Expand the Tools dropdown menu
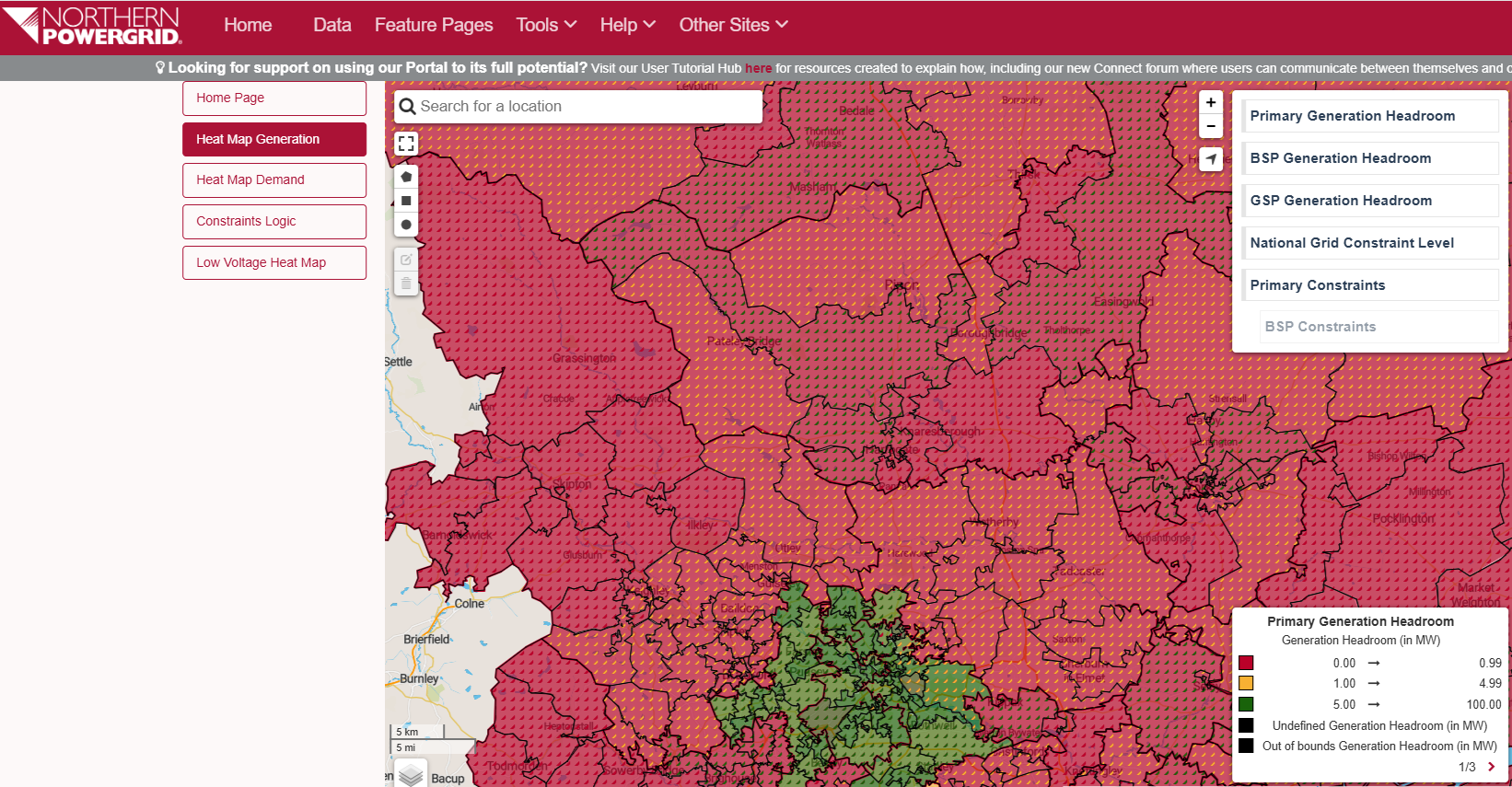The image size is (1512, 787). pyautogui.click(x=546, y=25)
